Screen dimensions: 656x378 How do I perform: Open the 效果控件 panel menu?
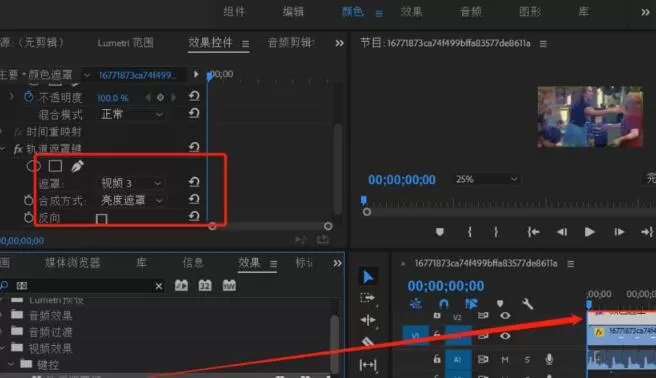coord(246,43)
